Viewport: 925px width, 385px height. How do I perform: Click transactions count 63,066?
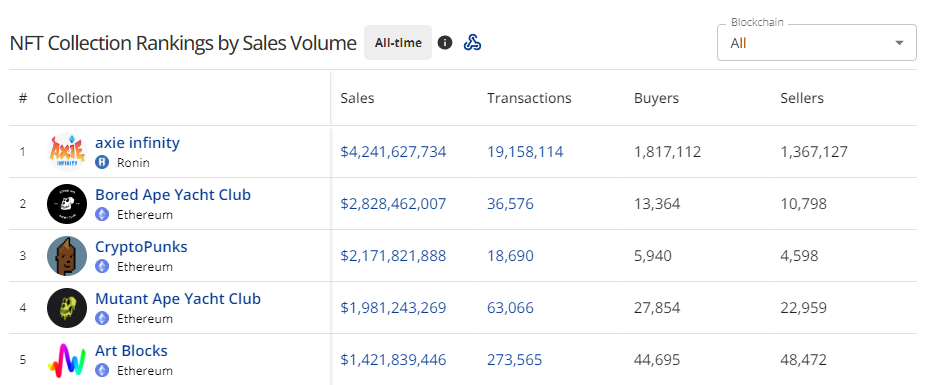click(x=510, y=308)
